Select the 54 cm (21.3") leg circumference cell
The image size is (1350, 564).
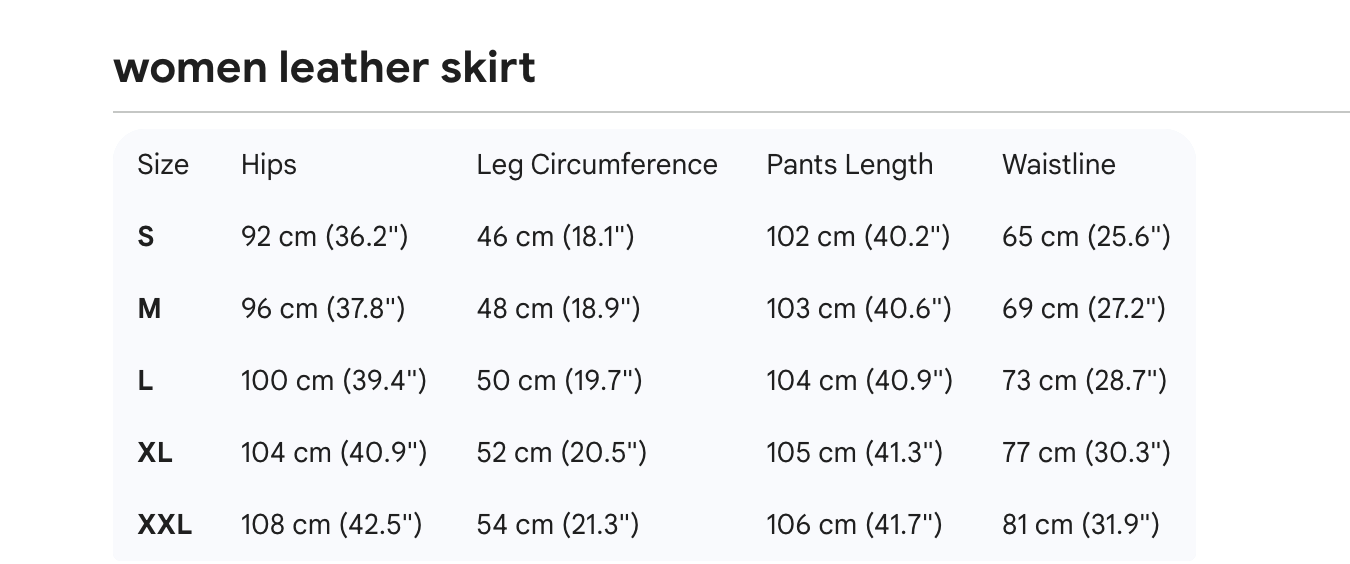(x=557, y=524)
